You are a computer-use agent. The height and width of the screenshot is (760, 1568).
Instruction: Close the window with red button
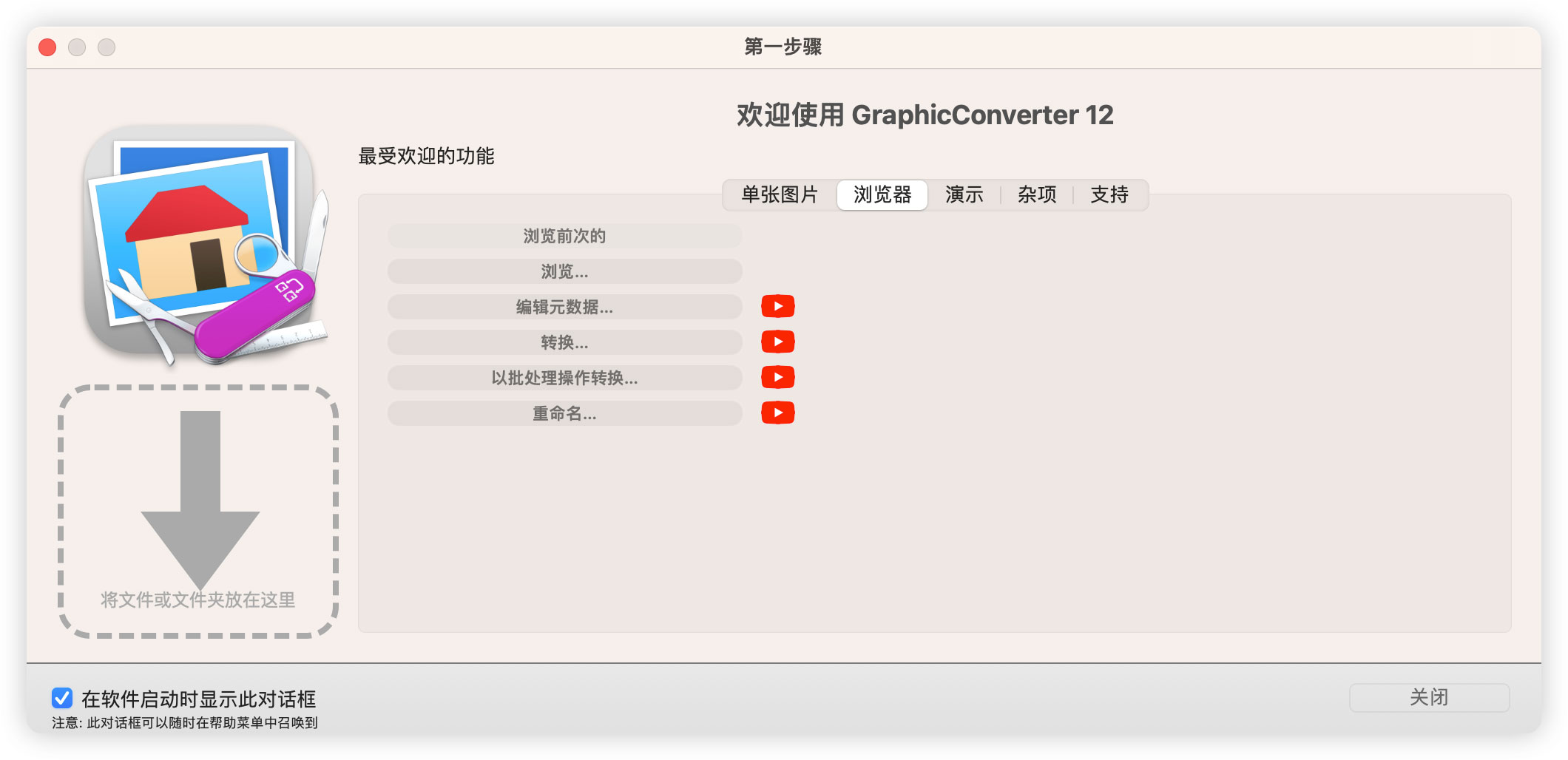pyautogui.click(x=47, y=47)
